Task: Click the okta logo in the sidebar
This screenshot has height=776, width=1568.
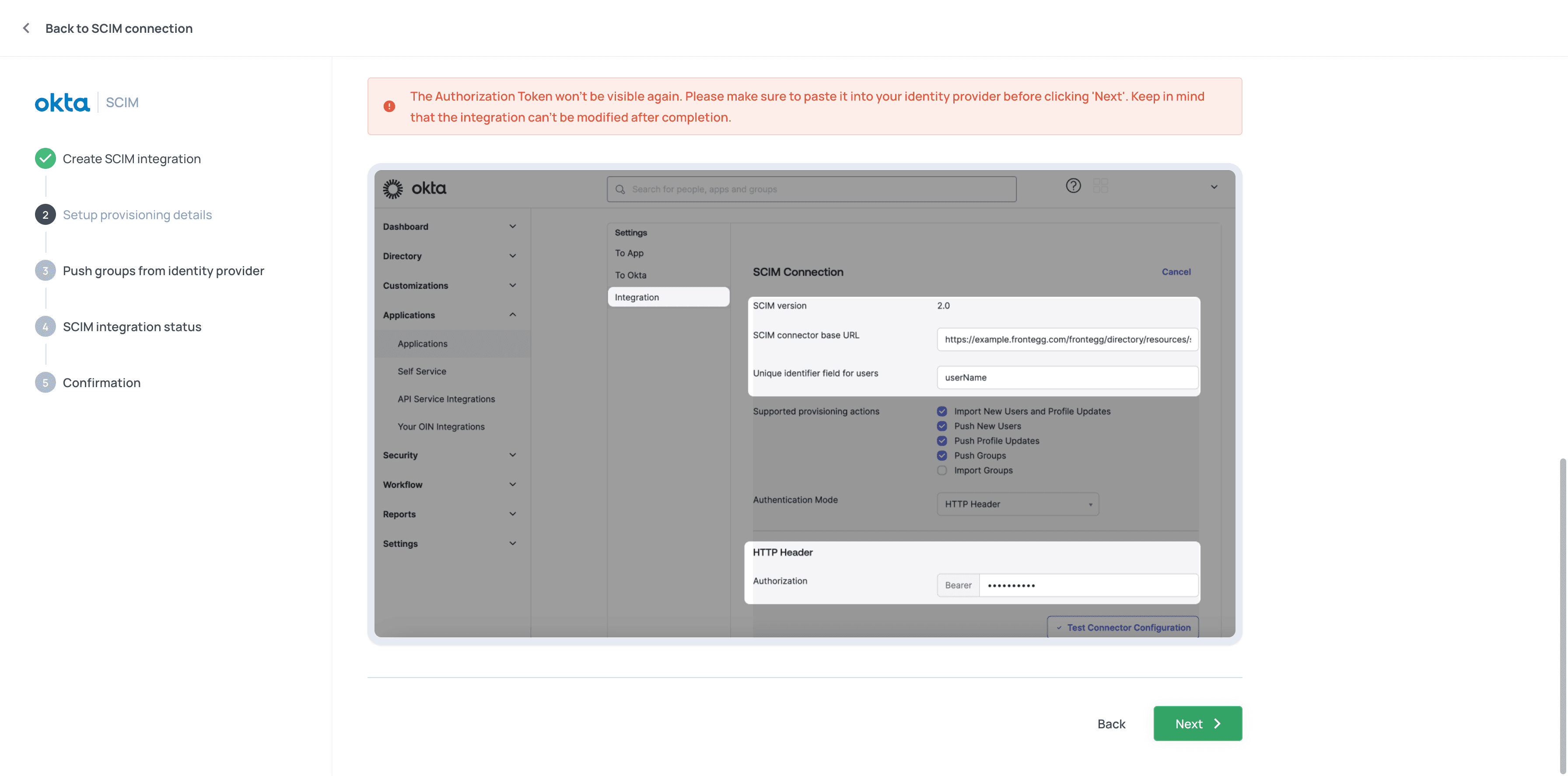Action: tap(62, 102)
